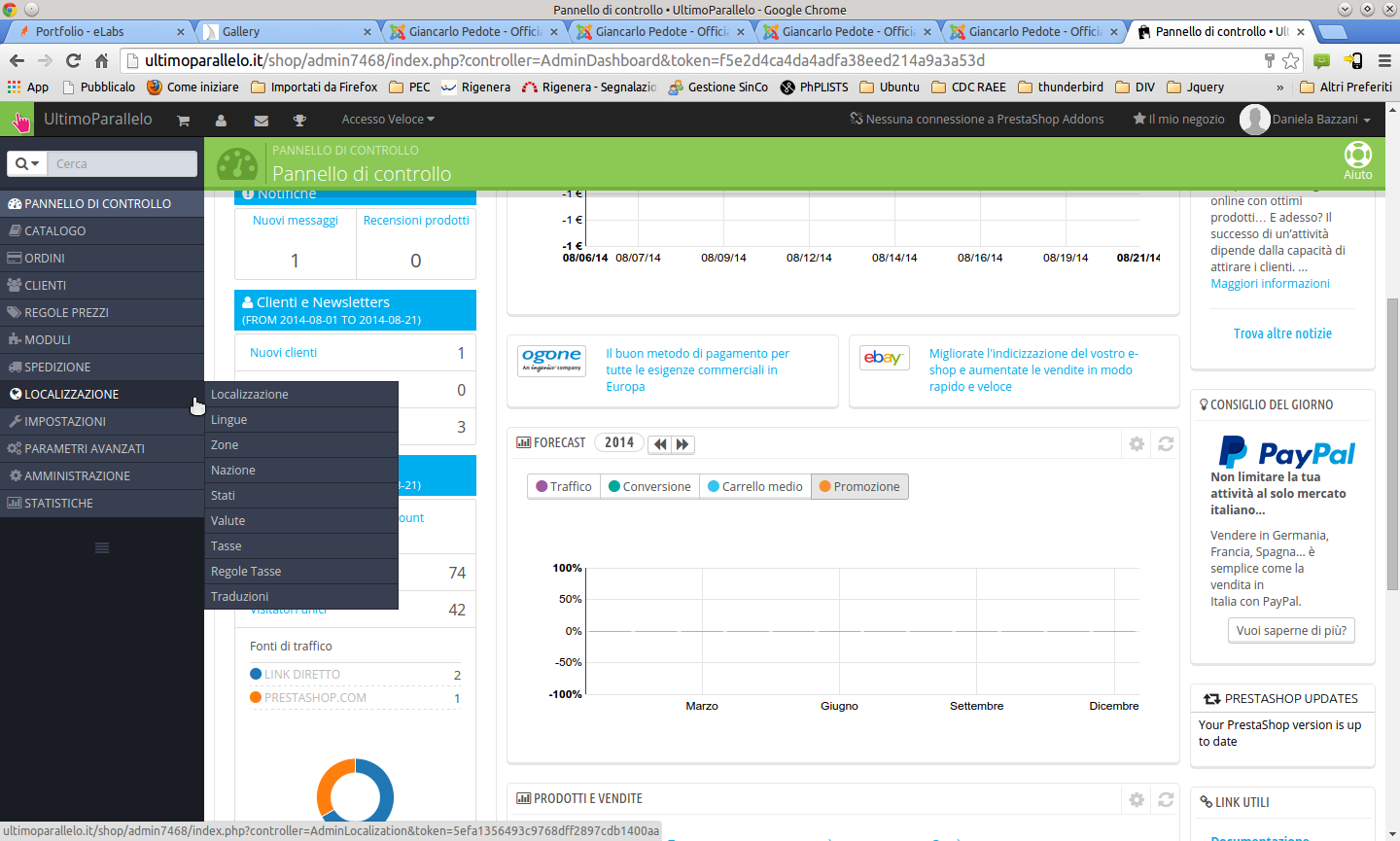The width and height of the screenshot is (1400, 841).
Task: Click the Vuoi saperne di più? button
Action: pyautogui.click(x=1291, y=630)
